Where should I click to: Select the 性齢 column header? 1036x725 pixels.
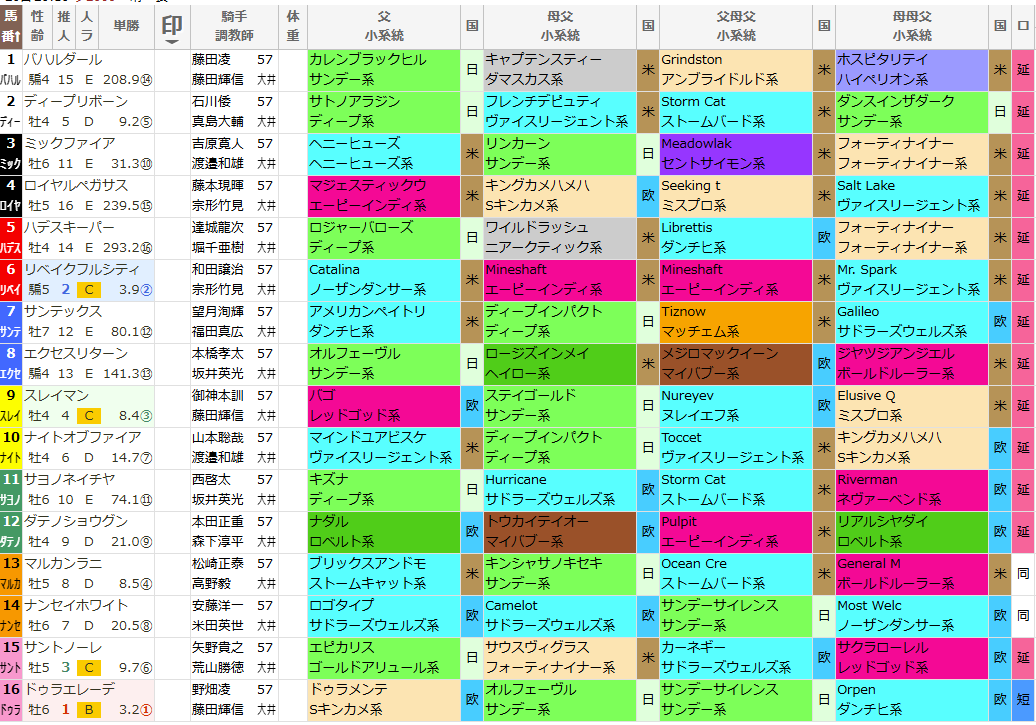point(38,26)
